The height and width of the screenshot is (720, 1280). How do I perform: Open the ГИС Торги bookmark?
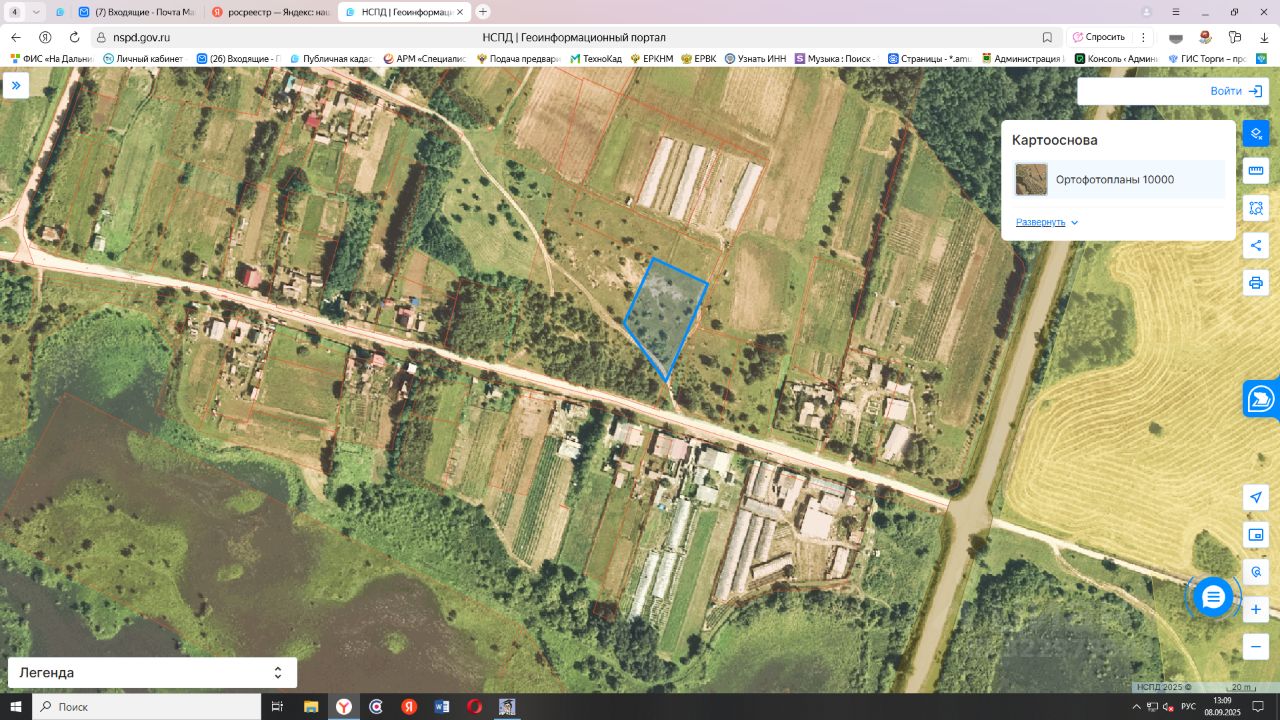coord(1207,59)
